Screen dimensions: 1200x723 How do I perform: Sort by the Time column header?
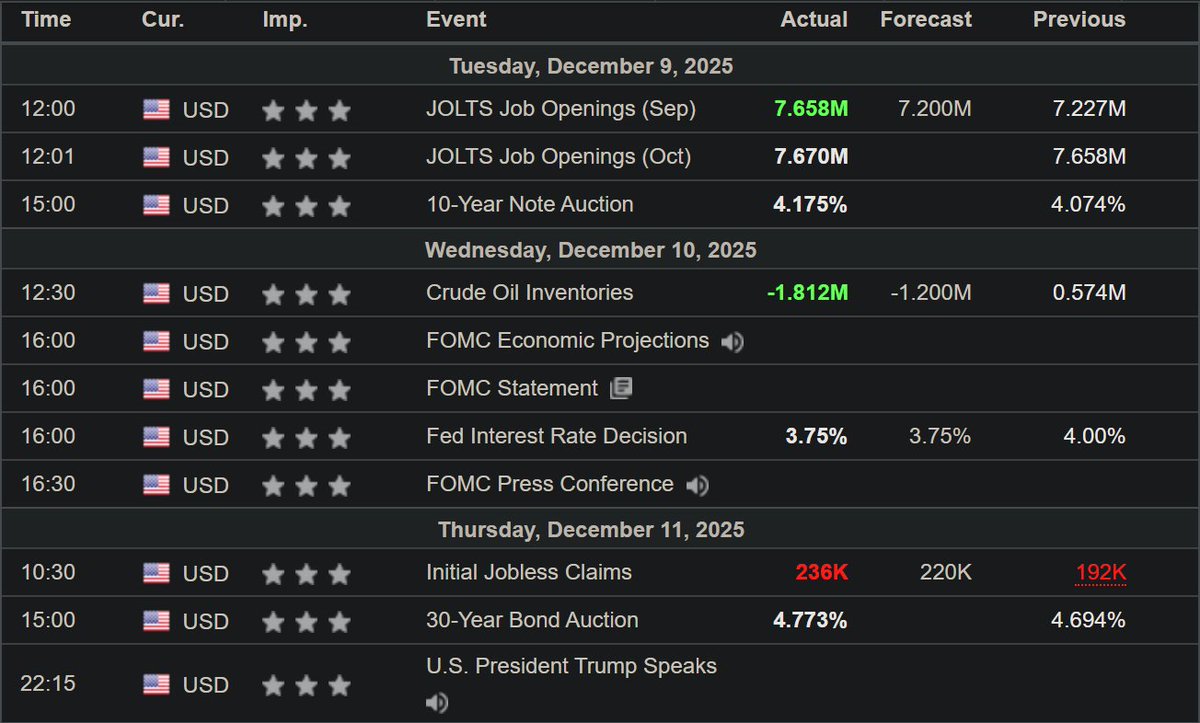point(46,19)
